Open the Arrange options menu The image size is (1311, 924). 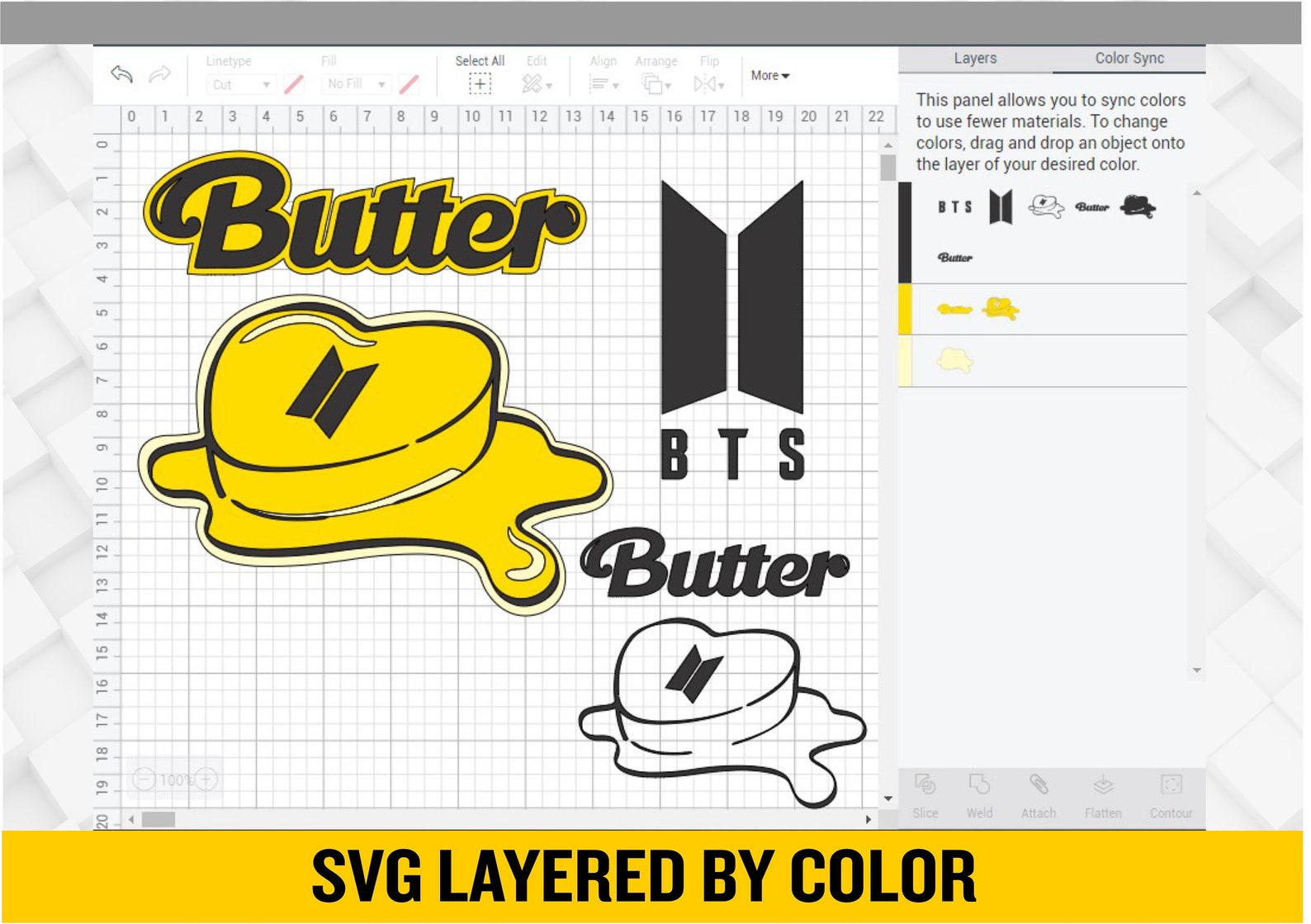click(x=656, y=83)
